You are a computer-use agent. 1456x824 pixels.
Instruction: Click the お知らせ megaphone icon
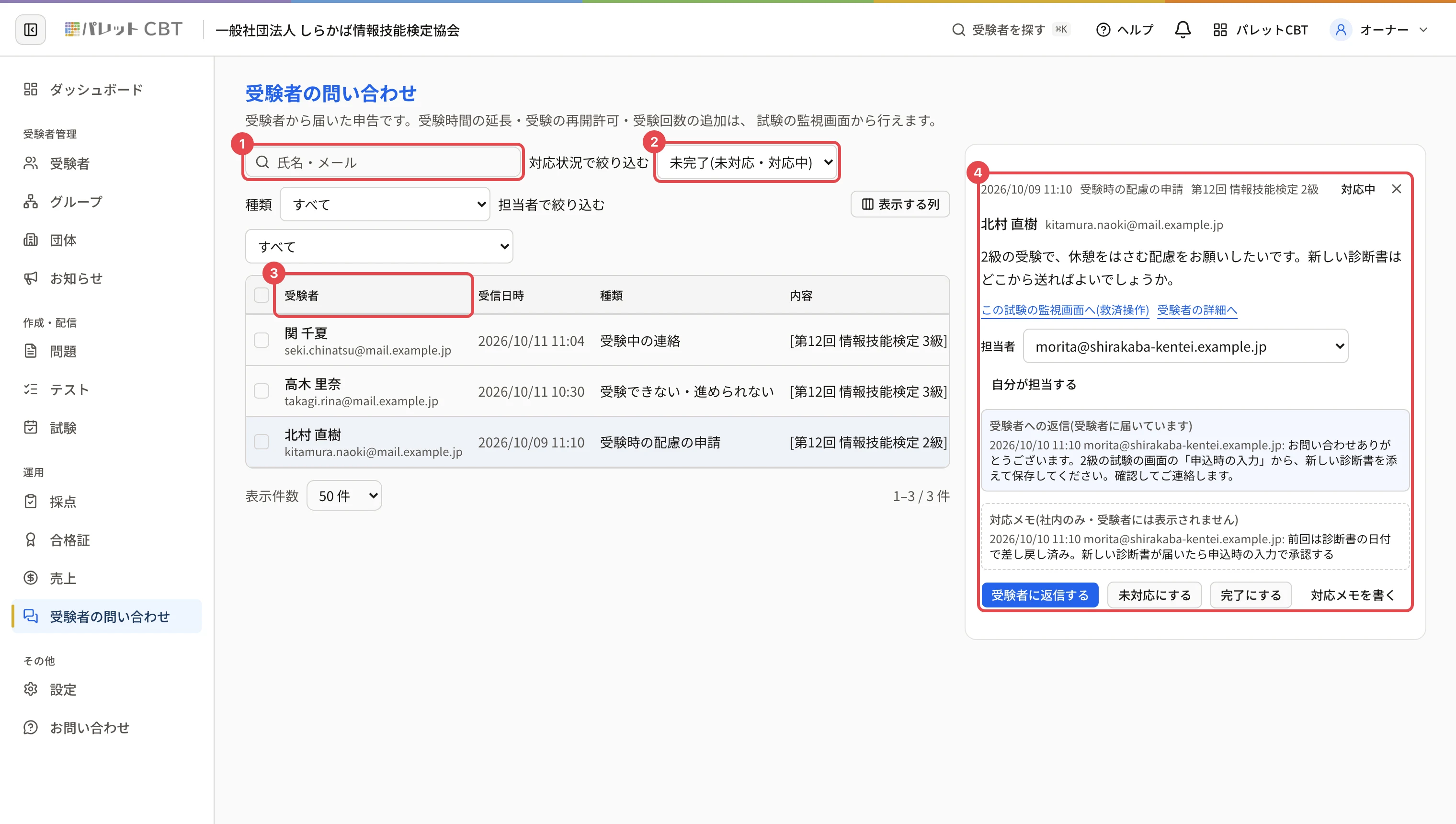[31, 278]
